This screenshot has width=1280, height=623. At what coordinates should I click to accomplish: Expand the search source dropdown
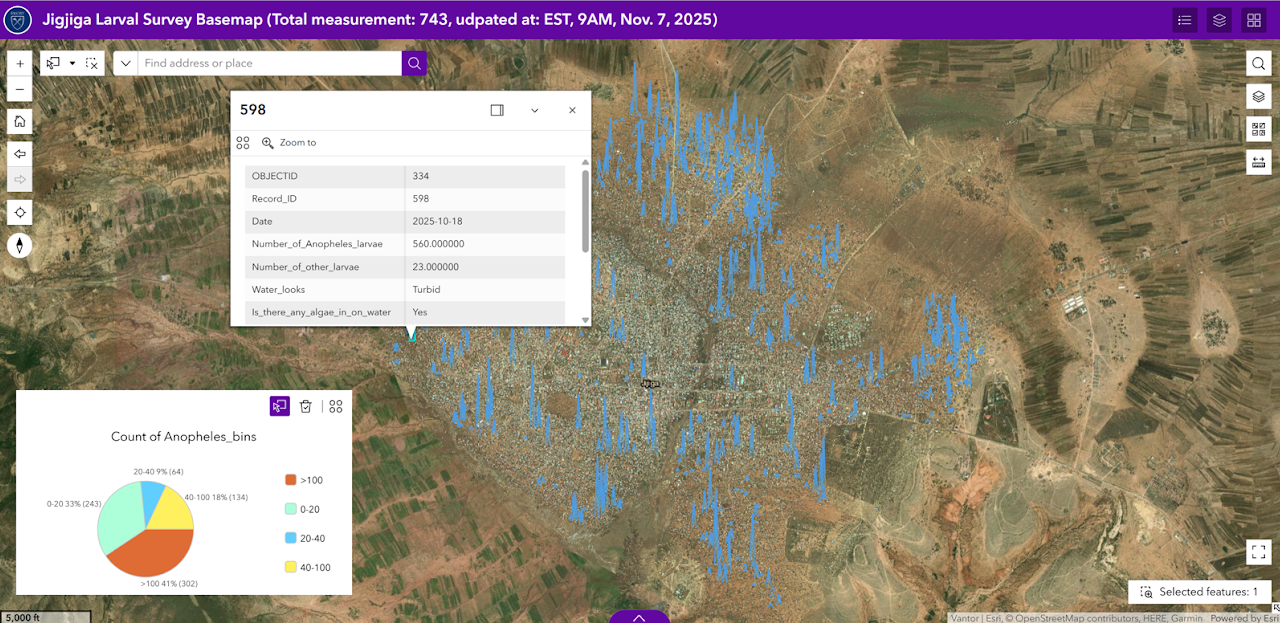click(126, 63)
